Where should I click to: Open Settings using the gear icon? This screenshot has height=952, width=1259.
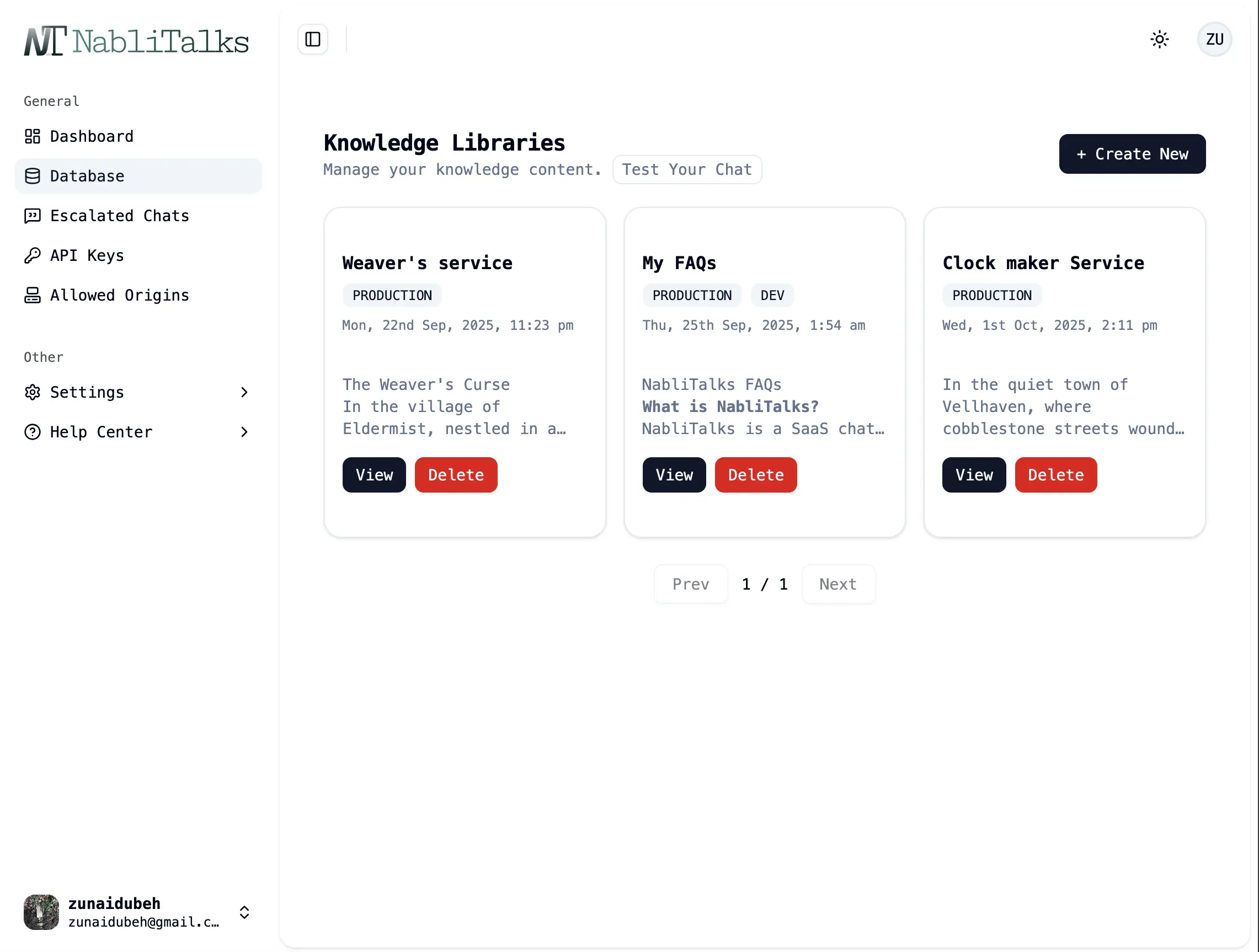pos(33,392)
